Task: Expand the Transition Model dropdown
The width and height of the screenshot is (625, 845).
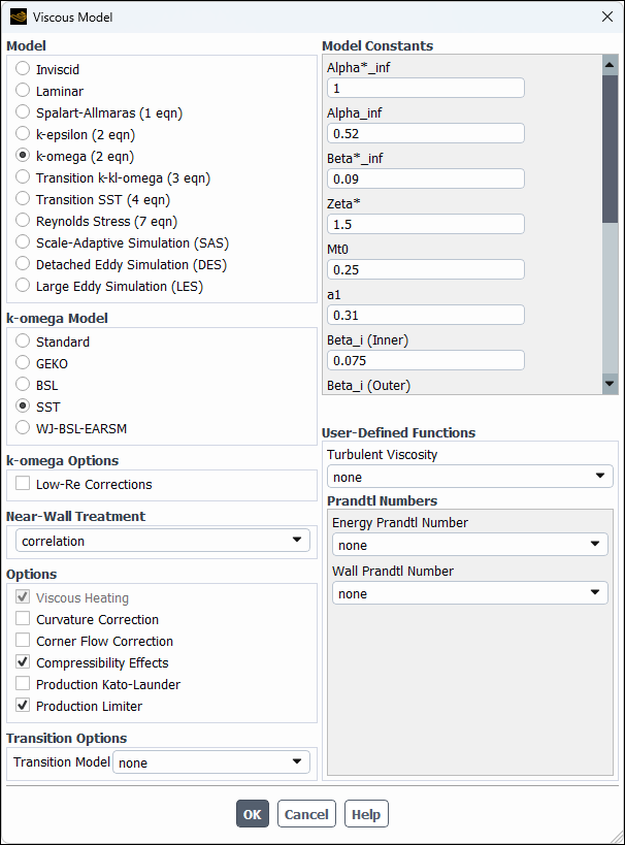Action: coord(211,763)
